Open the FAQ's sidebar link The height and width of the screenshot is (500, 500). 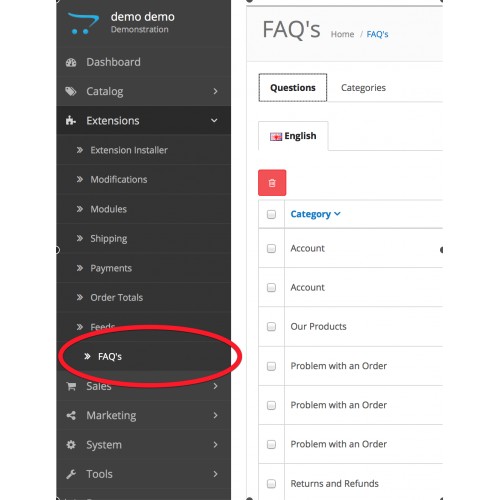pyautogui.click(x=110, y=357)
